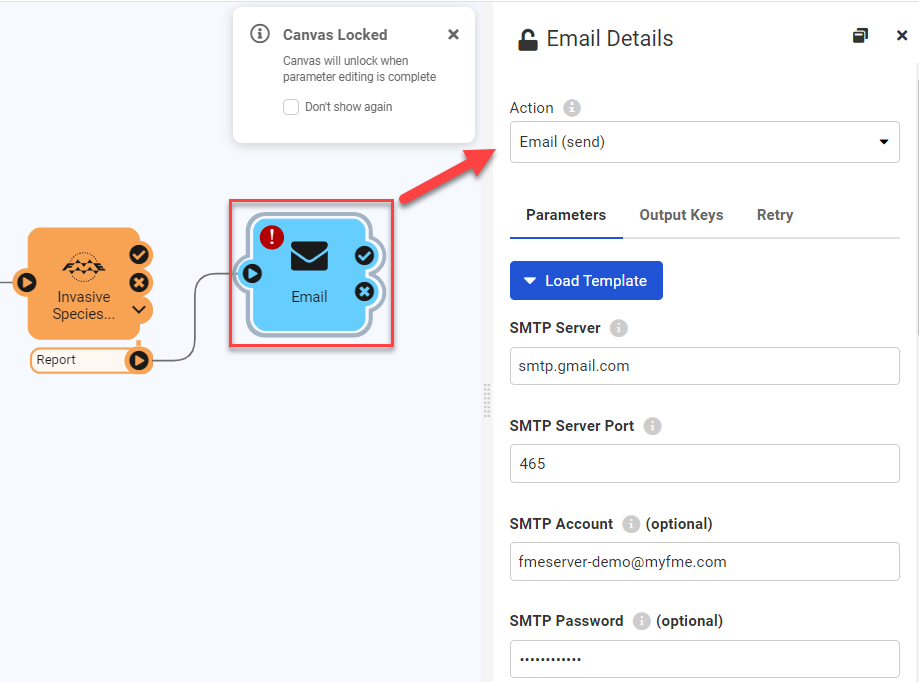
Task: Click the failure icon on the Invasive Species node
Action: 139,283
